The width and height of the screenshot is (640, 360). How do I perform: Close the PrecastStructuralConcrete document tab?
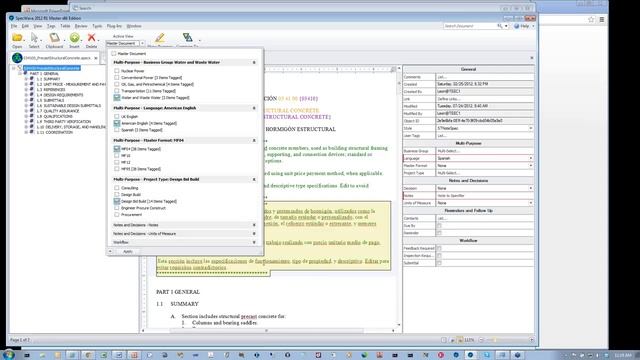point(96,58)
